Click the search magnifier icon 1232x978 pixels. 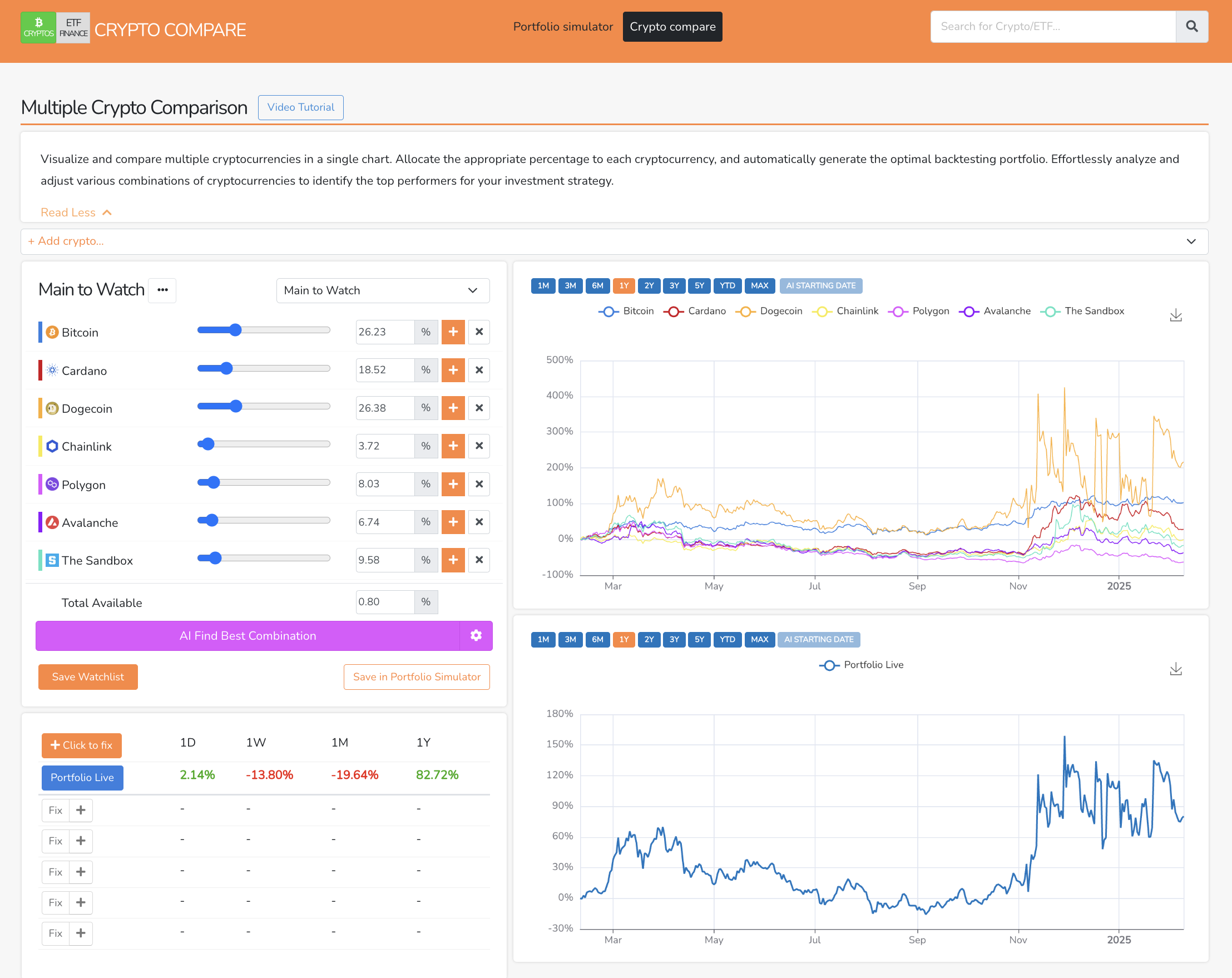click(x=1191, y=26)
